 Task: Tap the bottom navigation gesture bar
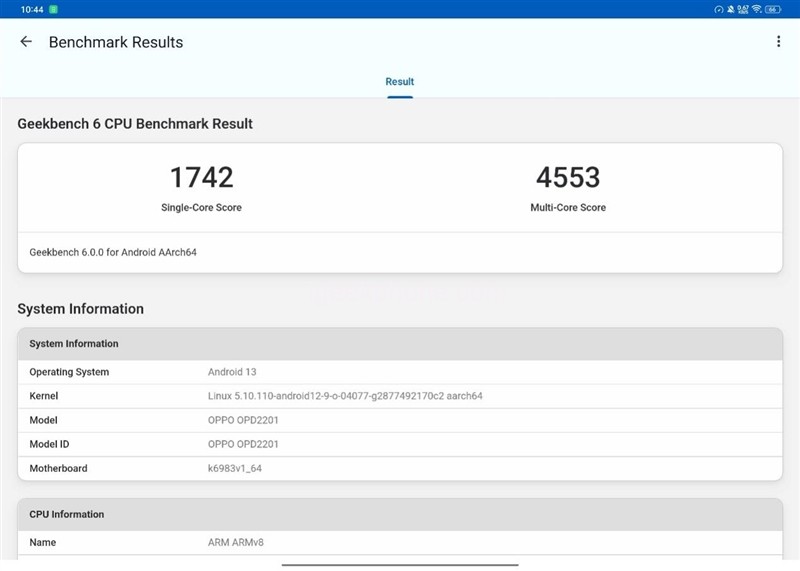click(400, 565)
